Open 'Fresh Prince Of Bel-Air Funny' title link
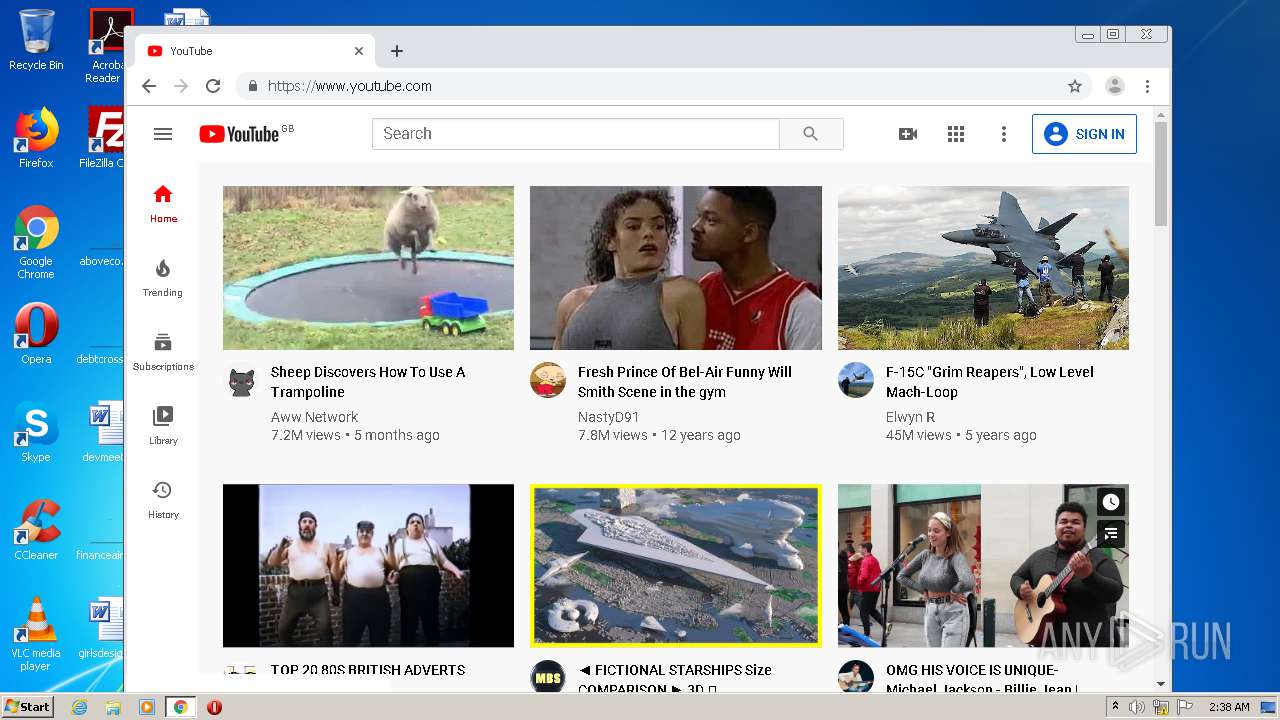 (x=685, y=382)
